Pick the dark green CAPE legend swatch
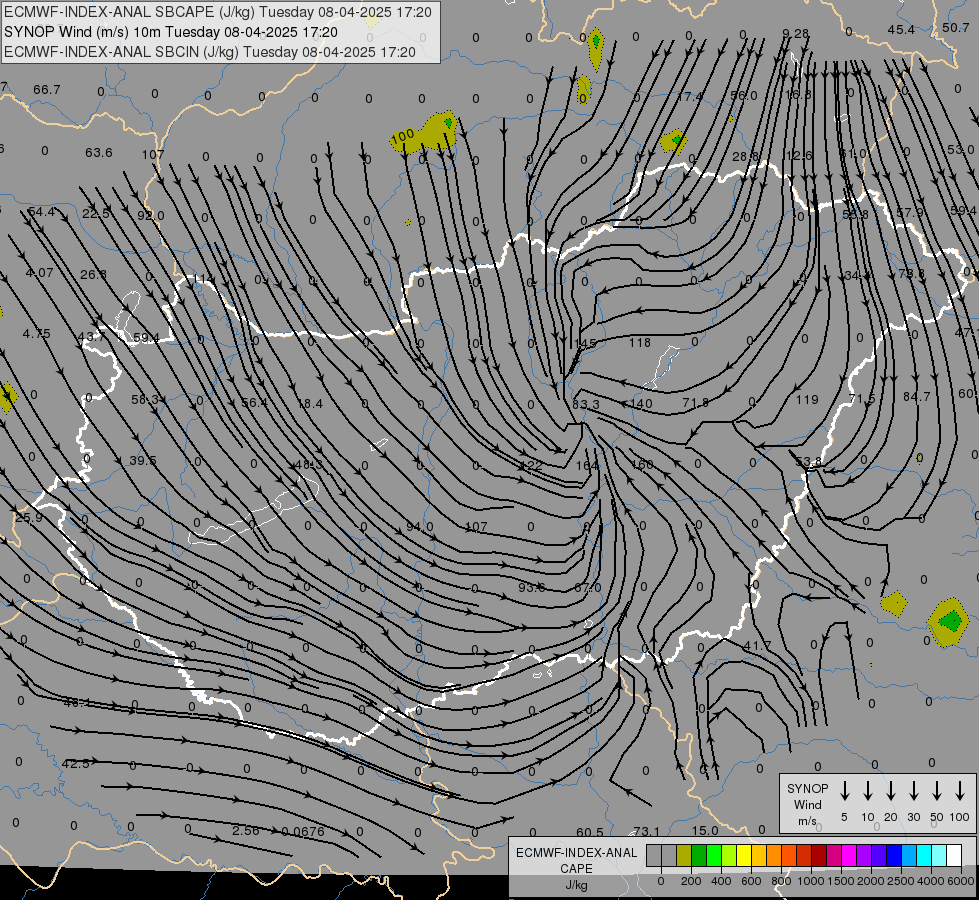The width and height of the screenshot is (979, 900). pyautogui.click(x=699, y=856)
